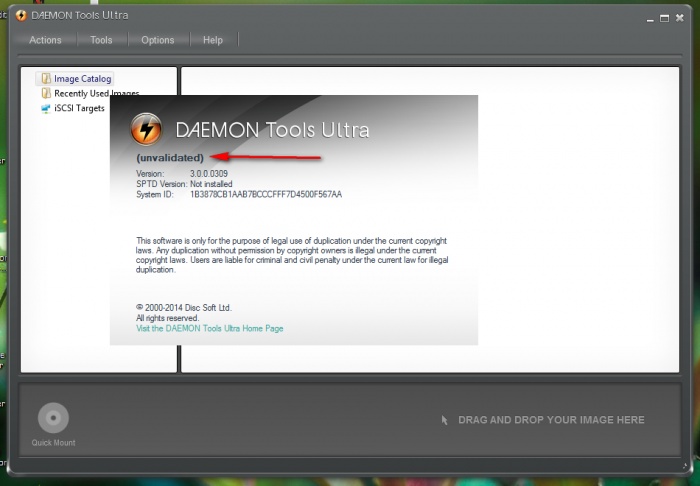The image size is (700, 486).
Task: Visit the DAEMON Tools Ultra Home Page link
Action: click(209, 328)
